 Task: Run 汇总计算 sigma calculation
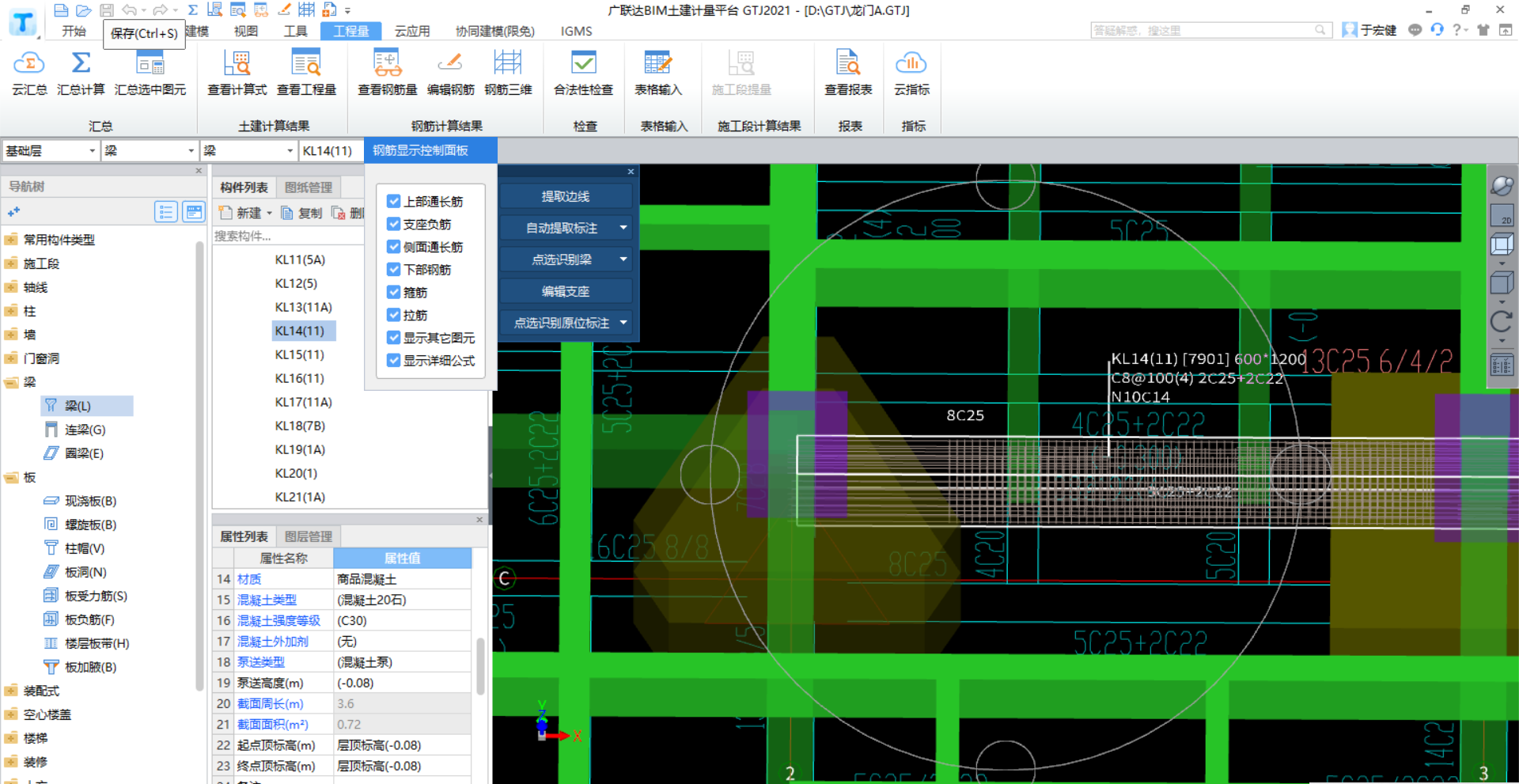[x=81, y=73]
